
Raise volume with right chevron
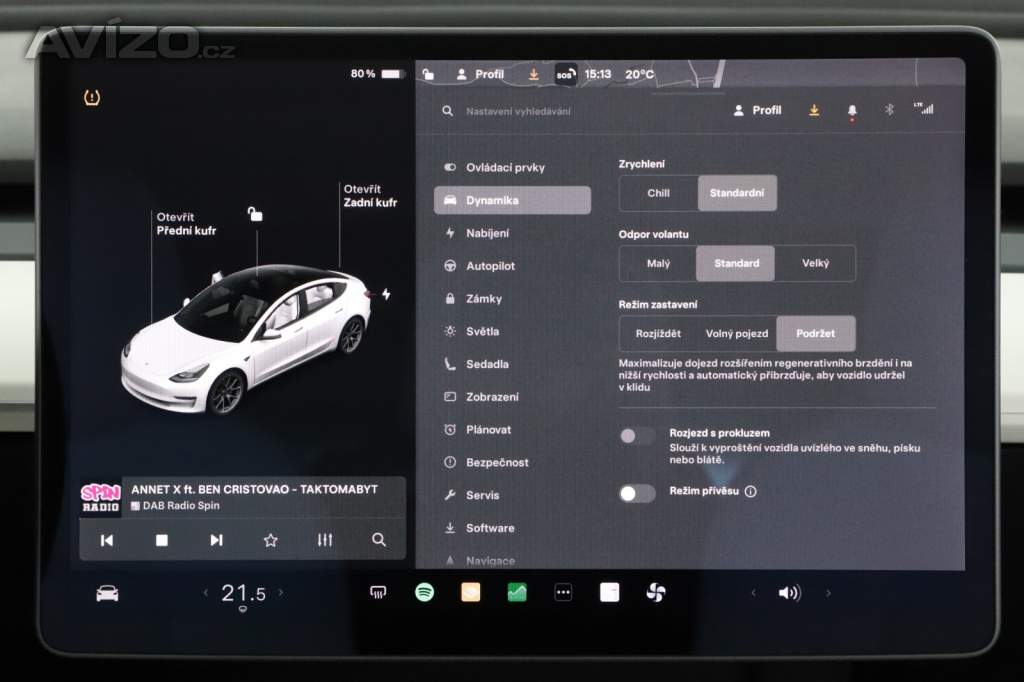coord(828,593)
